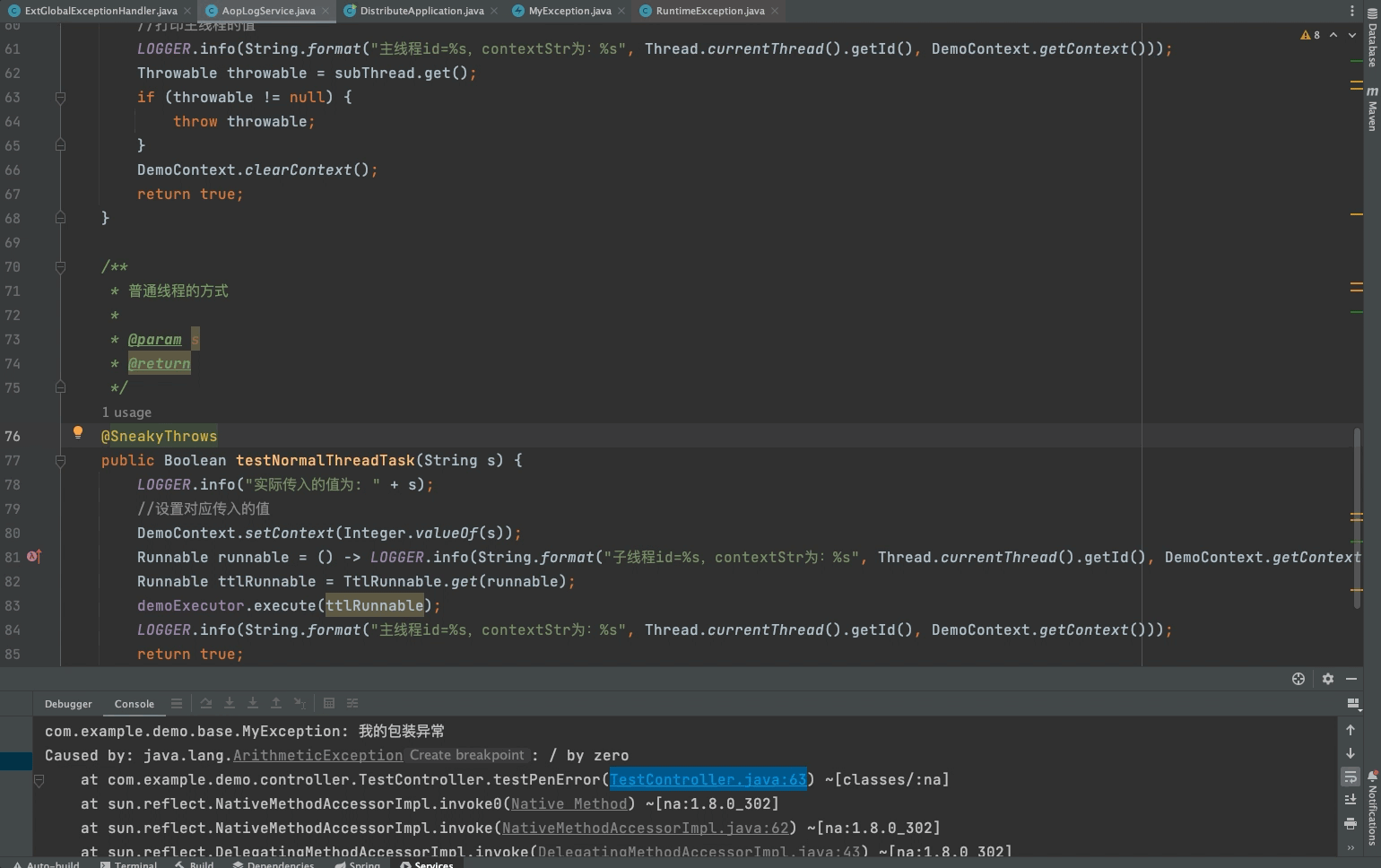The image size is (1381, 868).
Task: Collapse the stack trace fold in console
Action: (39, 780)
